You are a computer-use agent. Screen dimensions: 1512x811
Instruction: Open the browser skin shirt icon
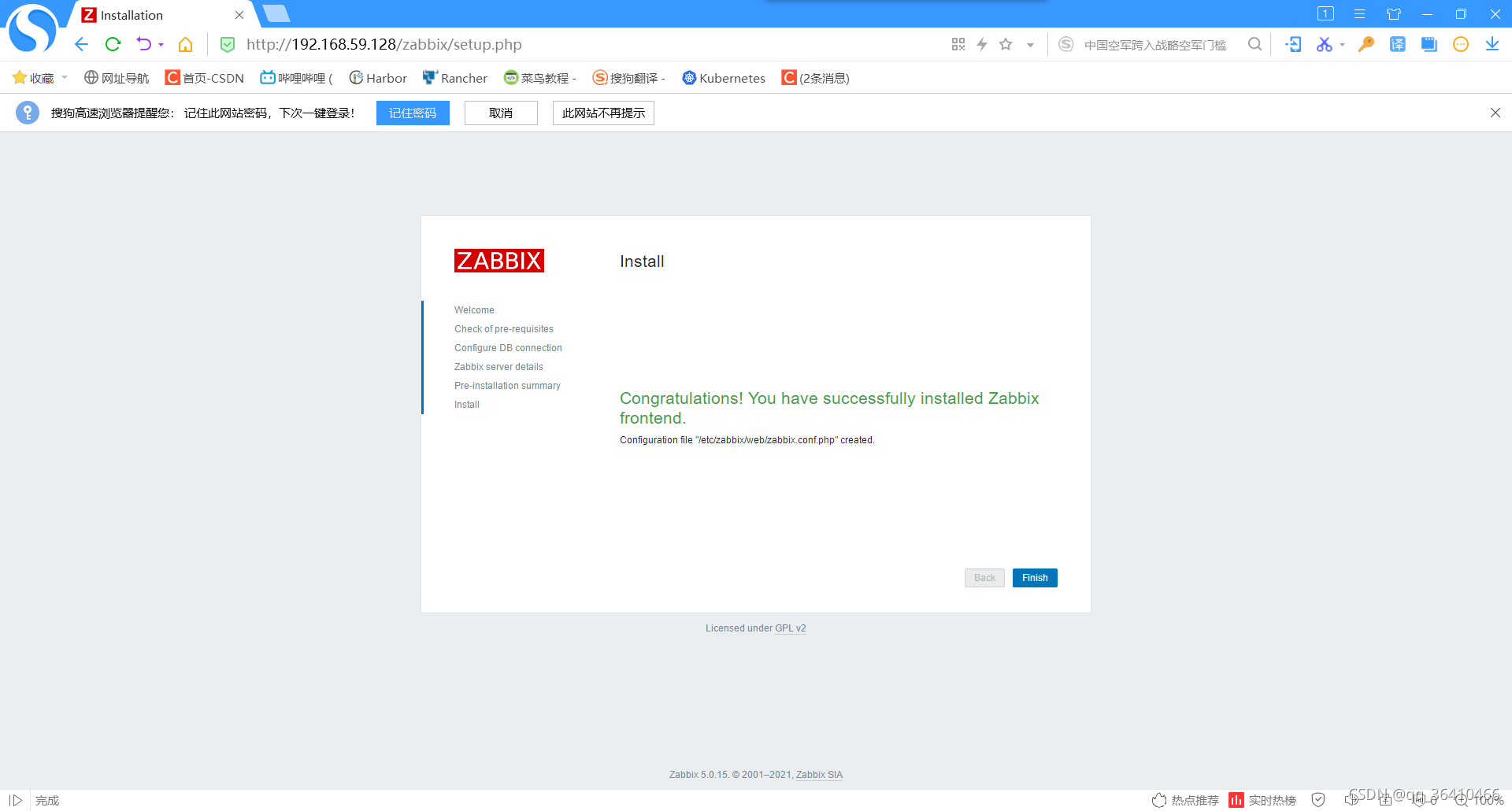1394,13
